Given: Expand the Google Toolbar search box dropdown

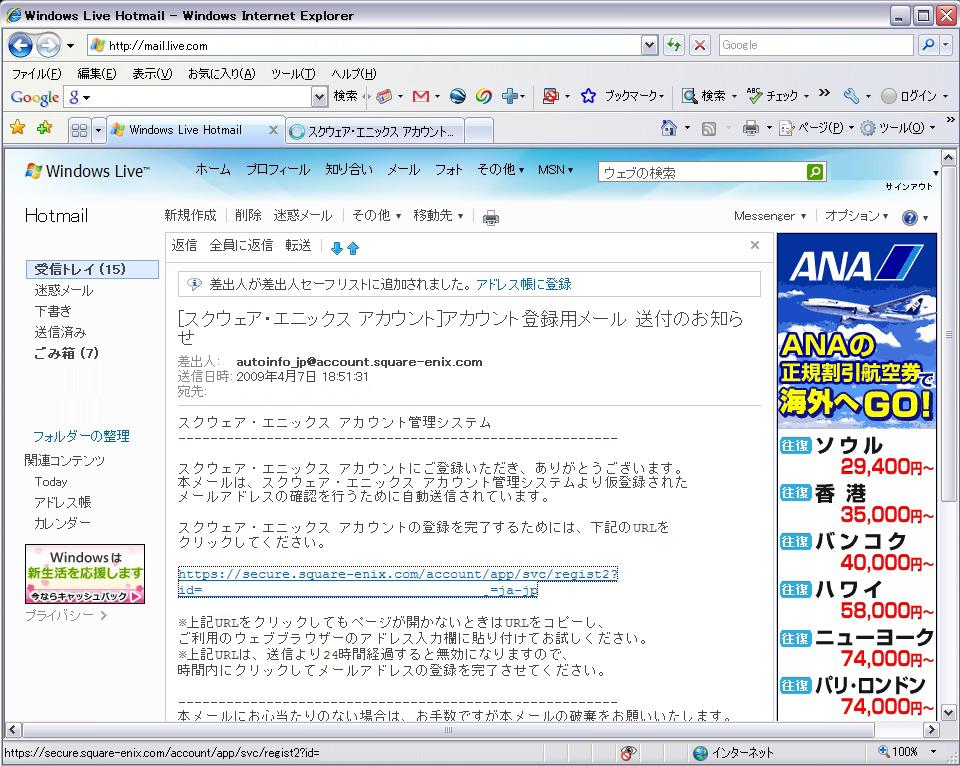Looking at the screenshot, I should click(x=320, y=96).
